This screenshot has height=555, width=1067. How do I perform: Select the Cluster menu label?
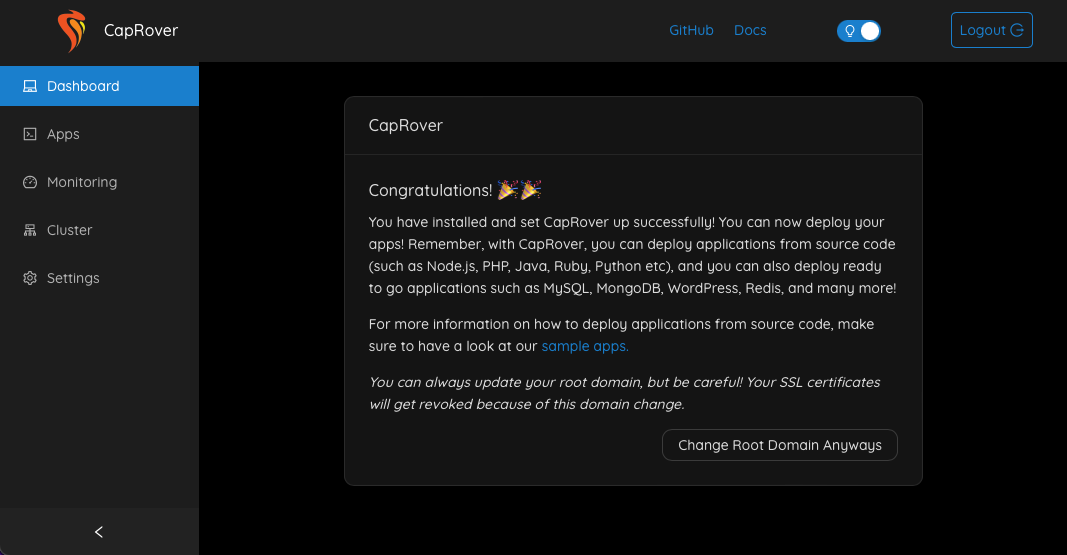click(69, 230)
